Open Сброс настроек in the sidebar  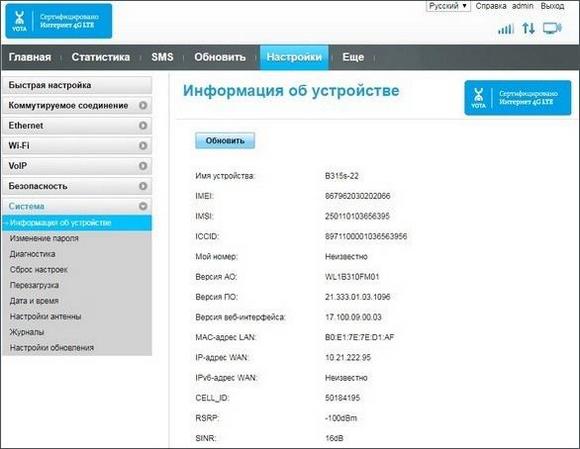click(x=38, y=270)
